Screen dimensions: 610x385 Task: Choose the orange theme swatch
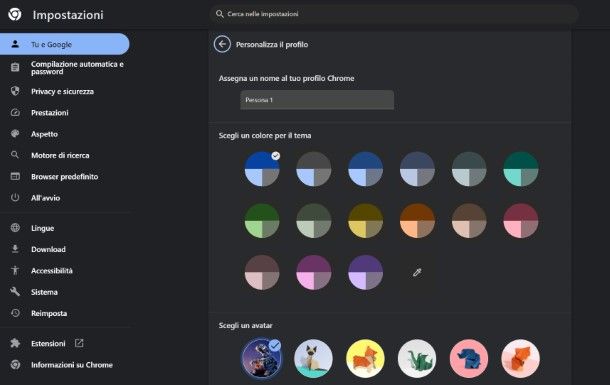click(417, 220)
